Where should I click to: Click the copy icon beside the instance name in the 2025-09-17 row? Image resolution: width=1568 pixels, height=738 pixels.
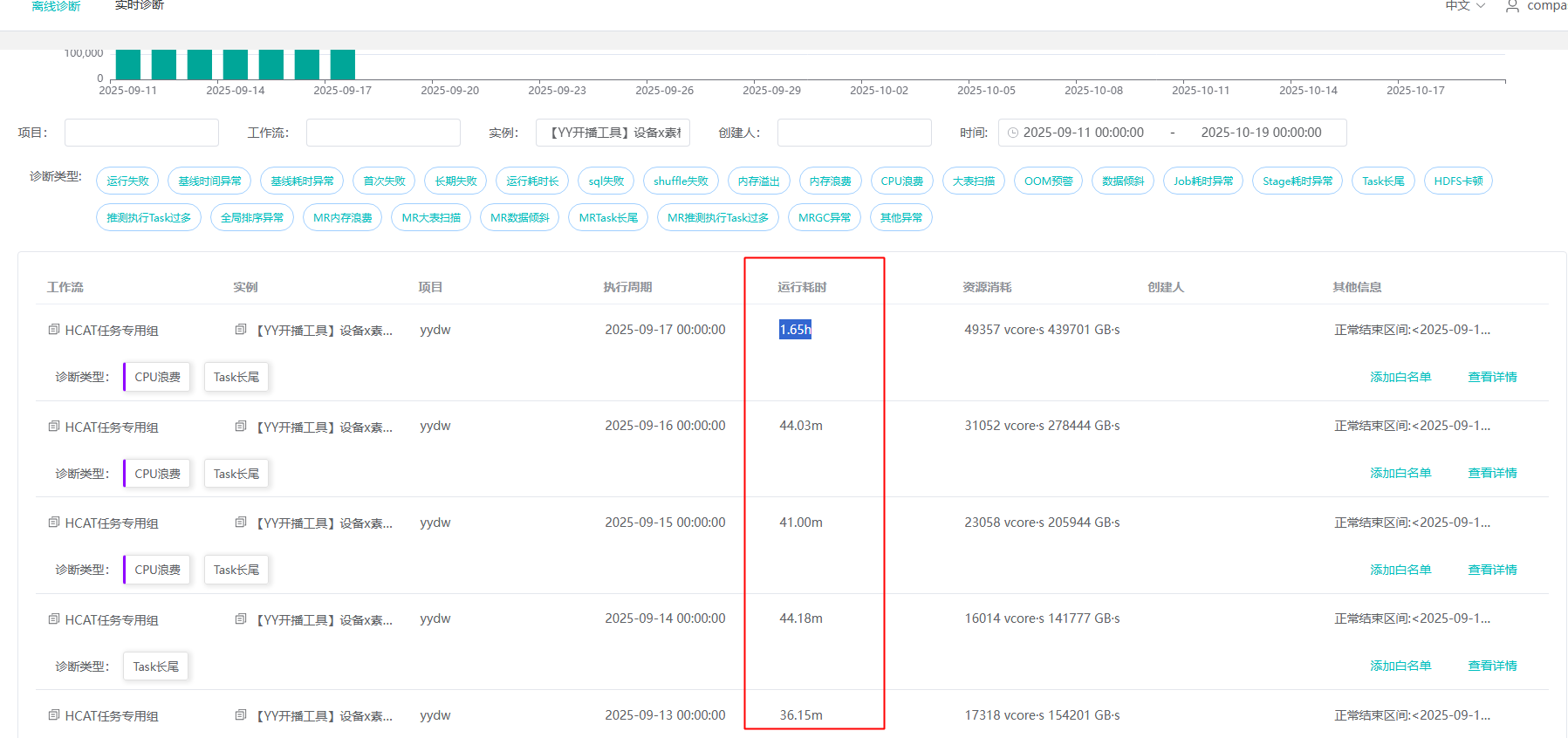point(241,330)
